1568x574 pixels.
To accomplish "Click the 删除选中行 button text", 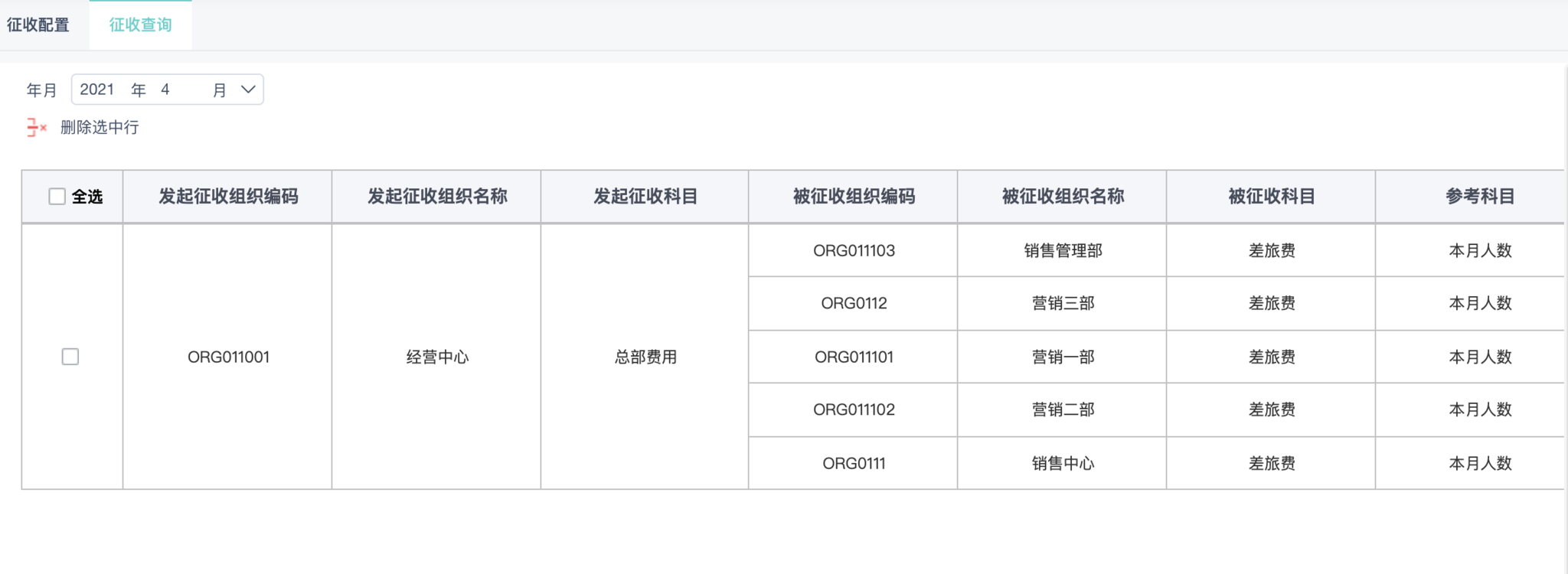I will pos(100,127).
